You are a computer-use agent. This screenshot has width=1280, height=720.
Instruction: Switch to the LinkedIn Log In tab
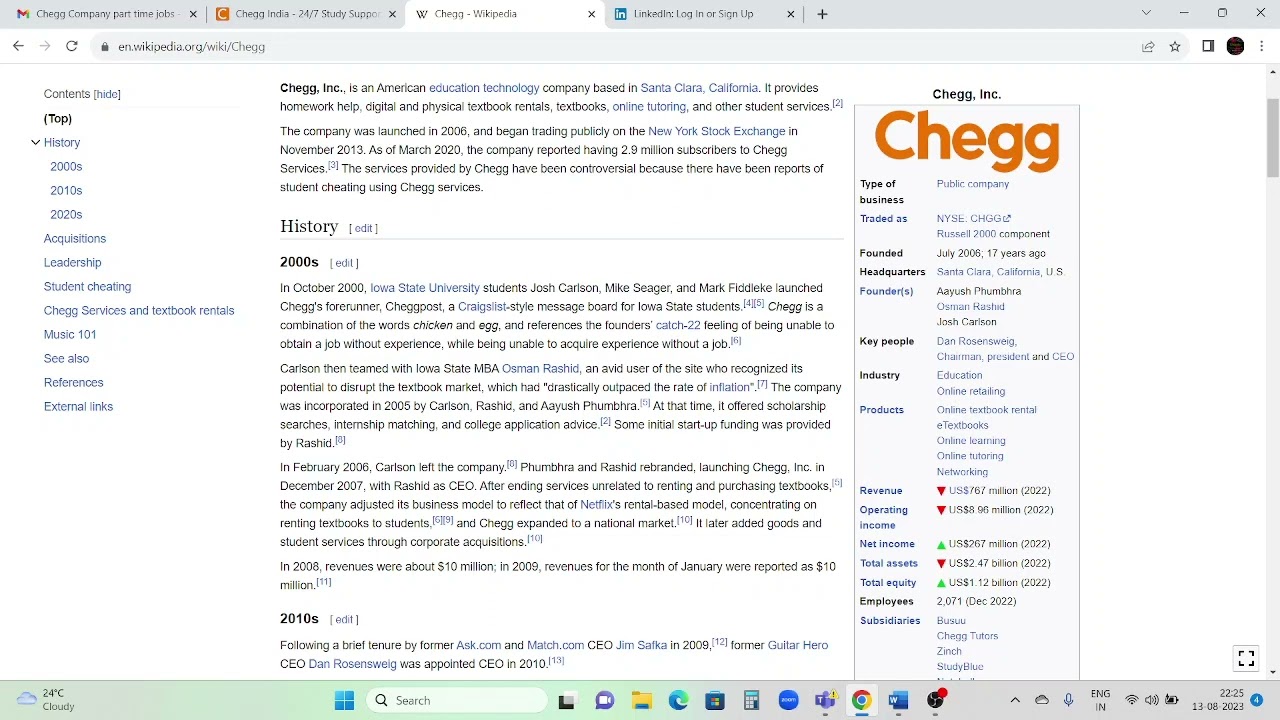pos(704,14)
